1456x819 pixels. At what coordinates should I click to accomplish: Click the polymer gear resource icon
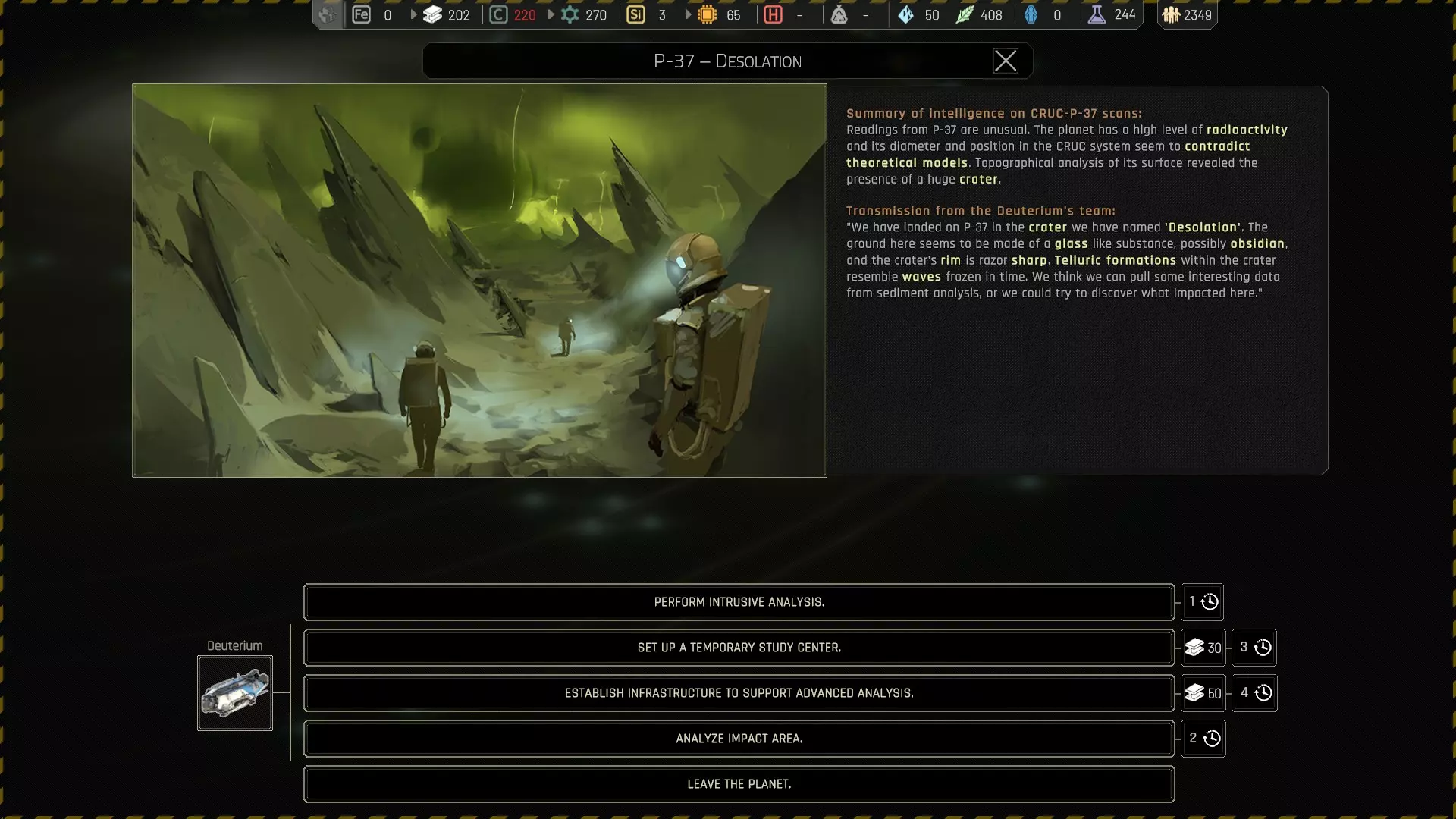pyautogui.click(x=570, y=14)
